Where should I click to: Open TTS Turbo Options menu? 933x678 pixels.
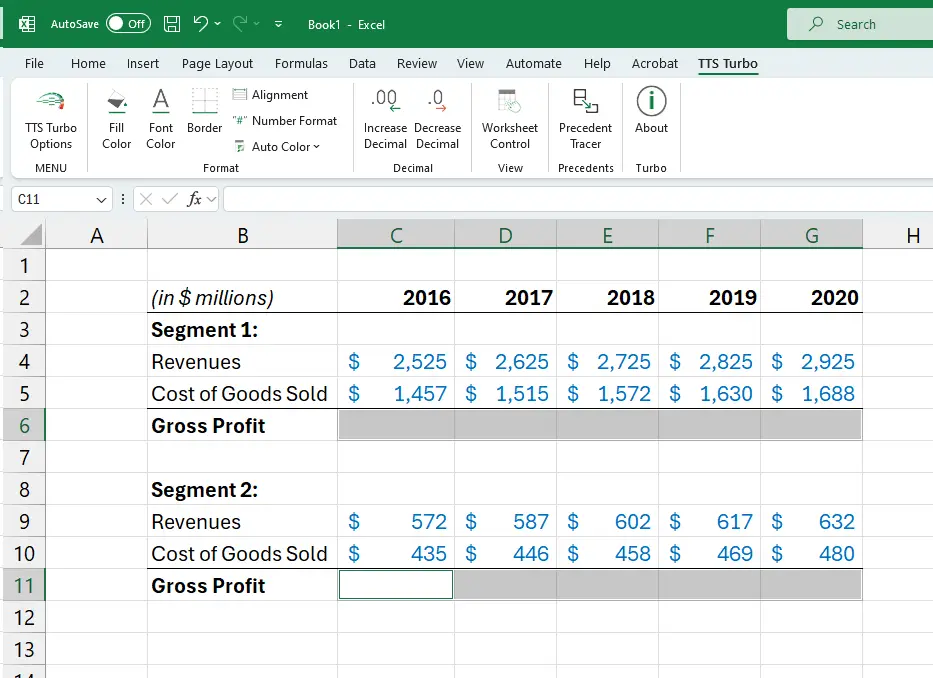pos(51,120)
